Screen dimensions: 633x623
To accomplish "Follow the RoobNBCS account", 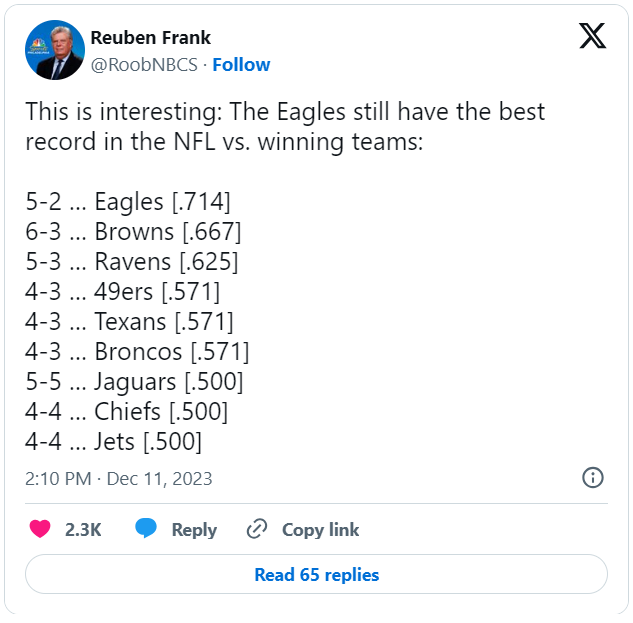I will (x=241, y=65).
